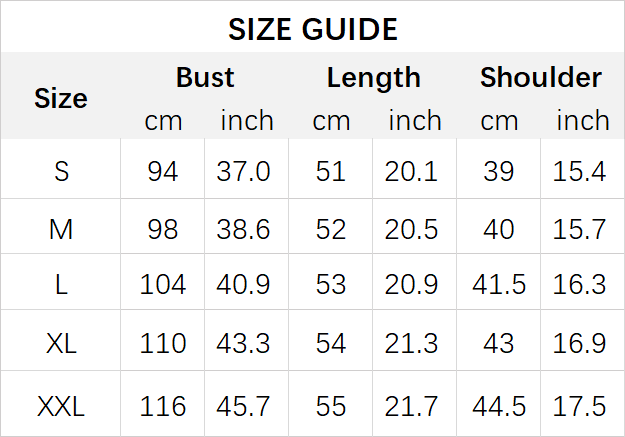Select the 16.9 inch shoulder cell
The image size is (625, 437).
[x=580, y=343]
